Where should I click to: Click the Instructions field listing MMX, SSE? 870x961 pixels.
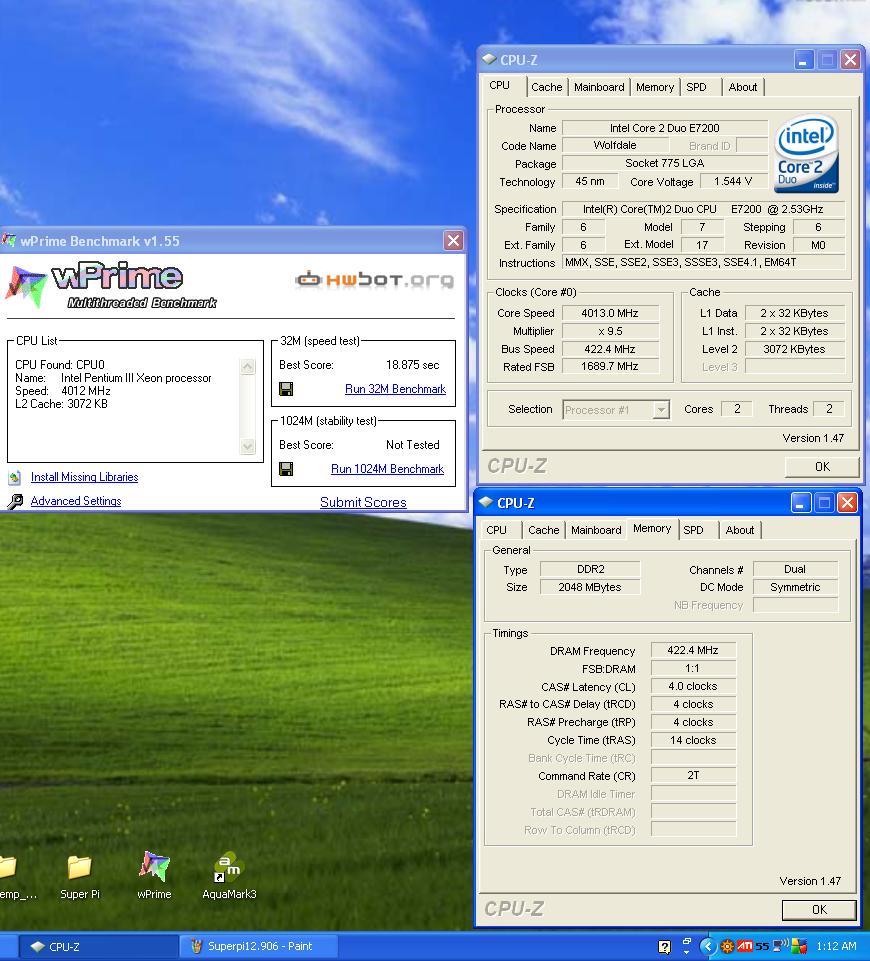(x=703, y=262)
